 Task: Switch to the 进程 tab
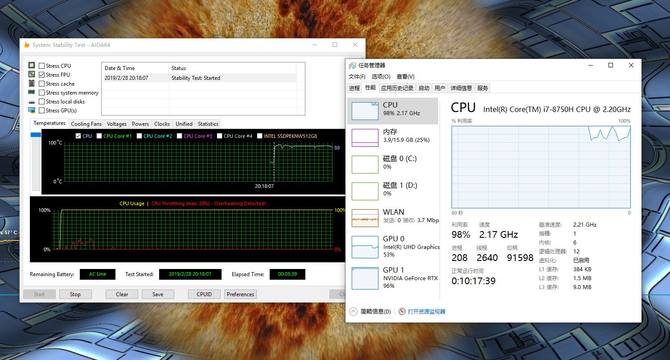(x=354, y=88)
